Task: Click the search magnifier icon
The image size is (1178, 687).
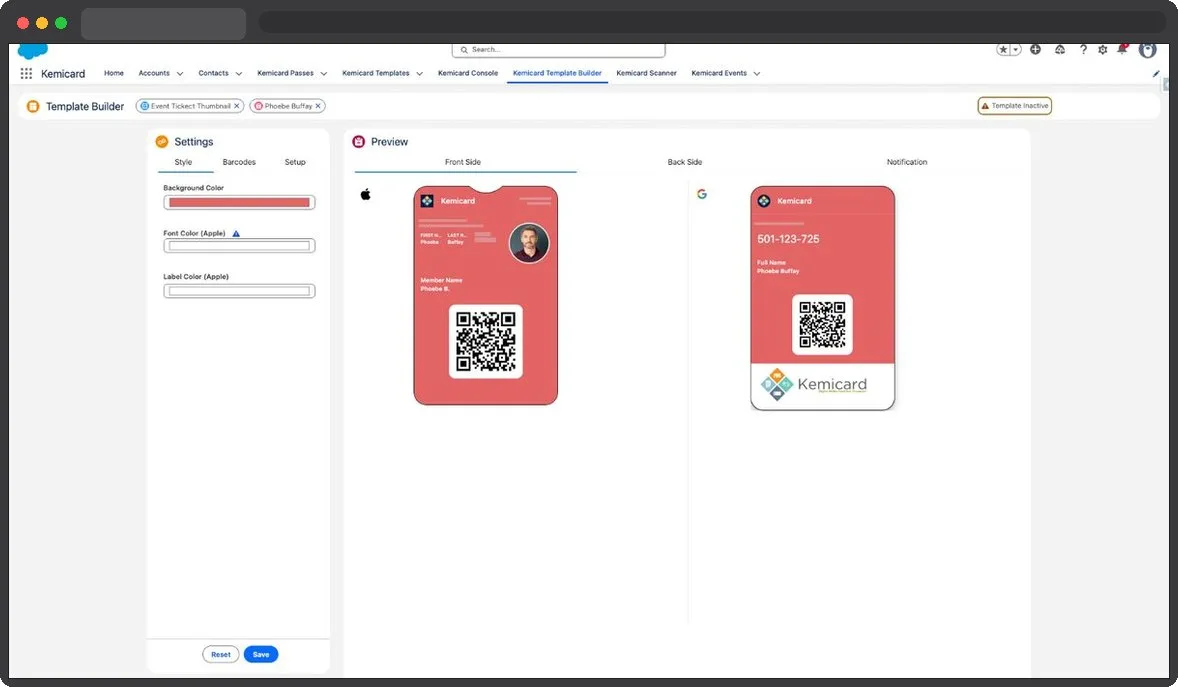Action: tap(464, 50)
